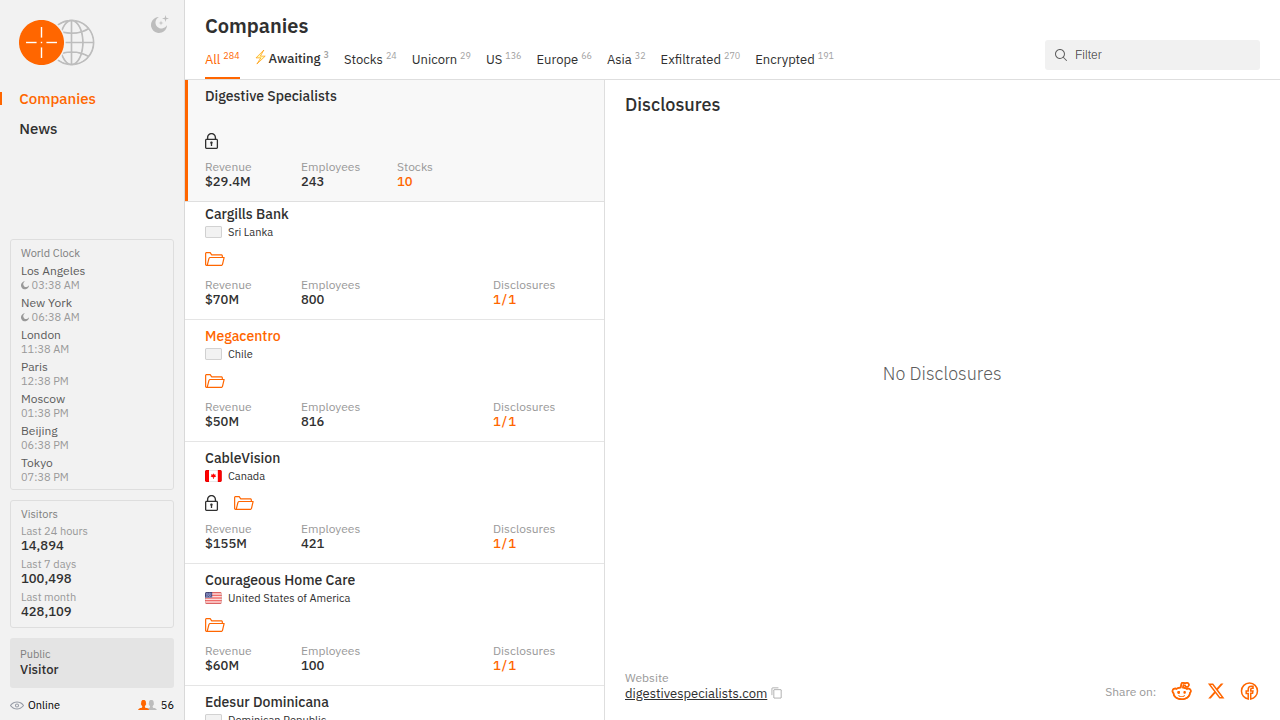This screenshot has width=1280, height=720.
Task: Click the "No Disclosures" message
Action: pyautogui.click(x=942, y=374)
